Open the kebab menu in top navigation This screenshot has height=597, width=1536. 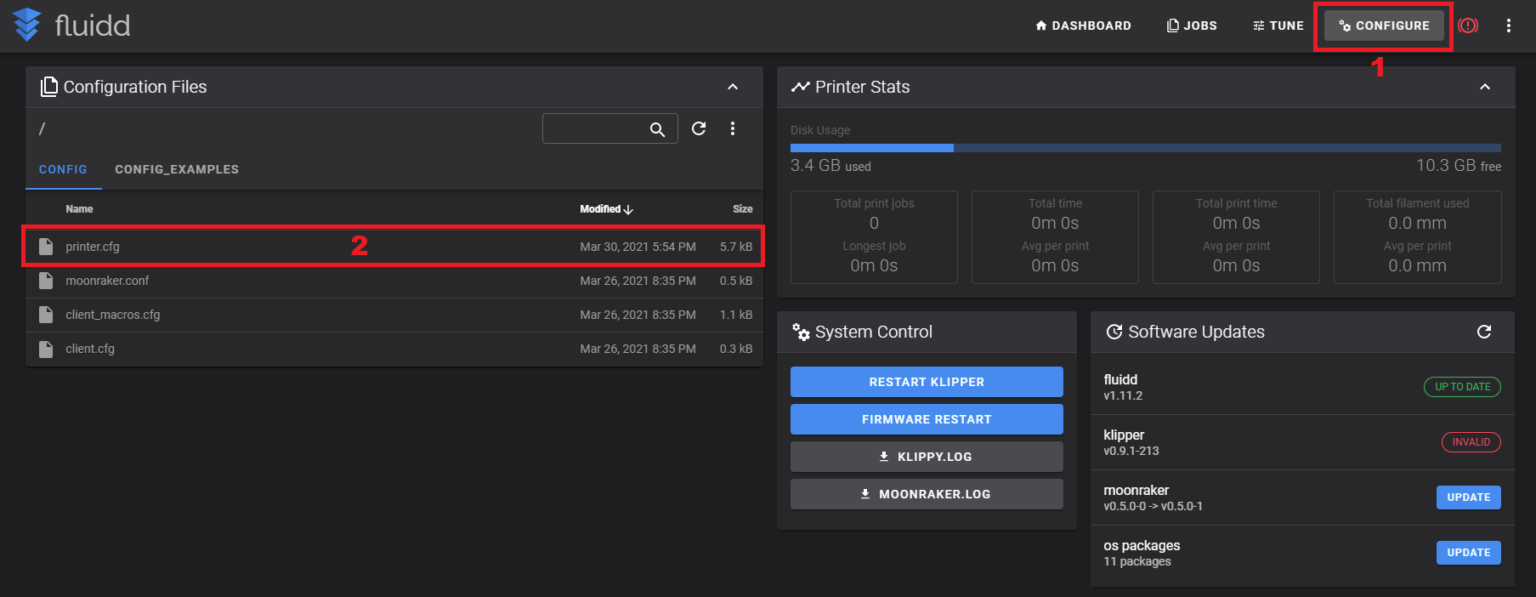coord(1508,25)
